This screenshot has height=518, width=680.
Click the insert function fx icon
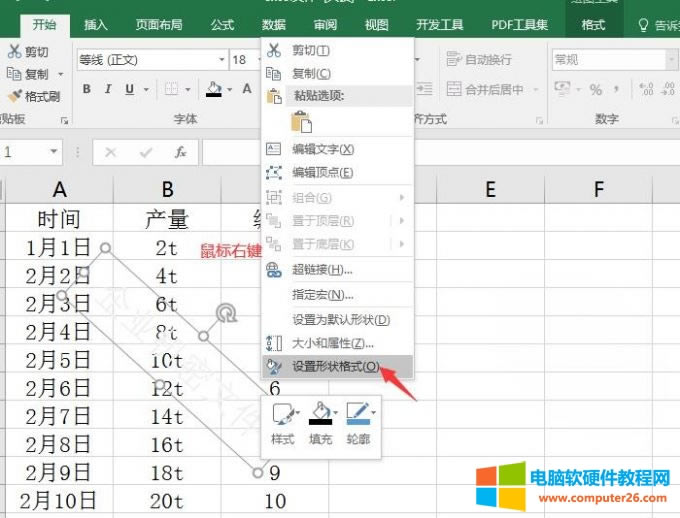pyautogui.click(x=181, y=153)
